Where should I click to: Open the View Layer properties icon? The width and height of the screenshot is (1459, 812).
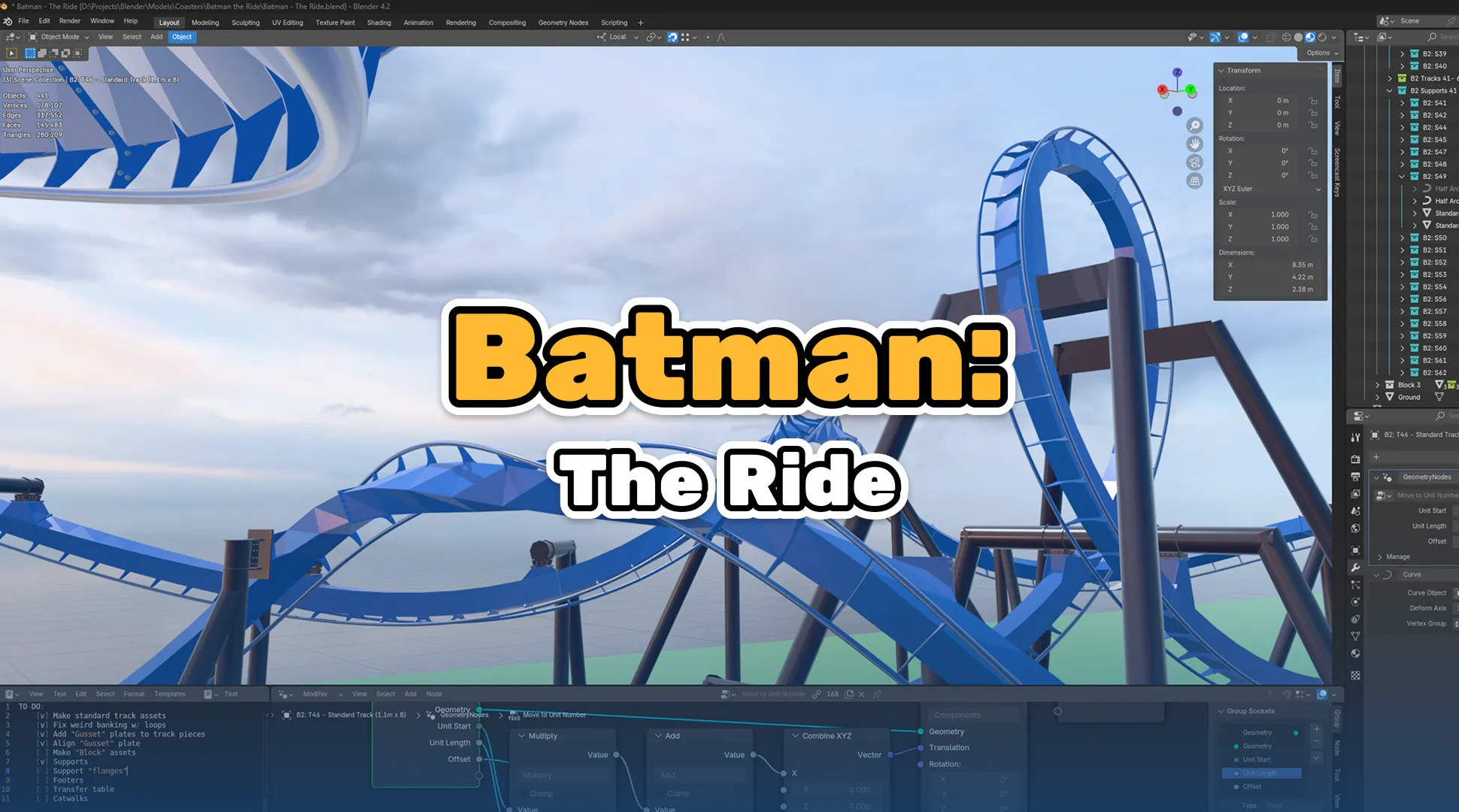[1355, 494]
